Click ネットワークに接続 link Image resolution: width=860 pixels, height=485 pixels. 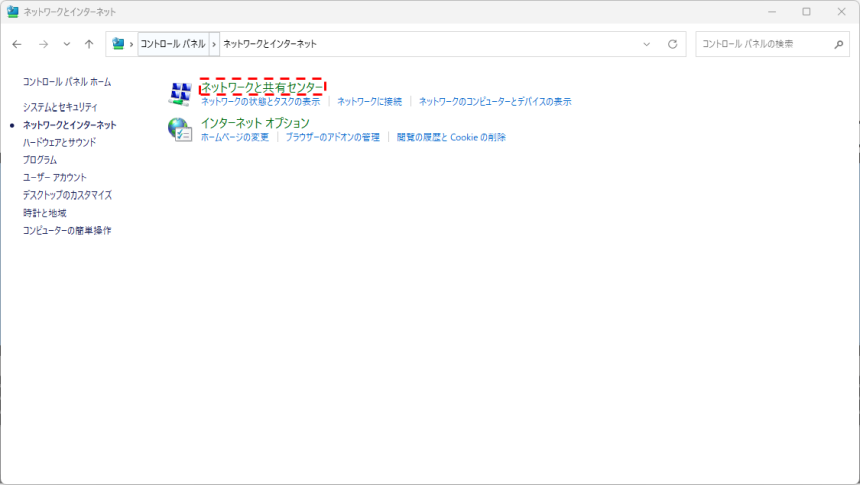[369, 102]
